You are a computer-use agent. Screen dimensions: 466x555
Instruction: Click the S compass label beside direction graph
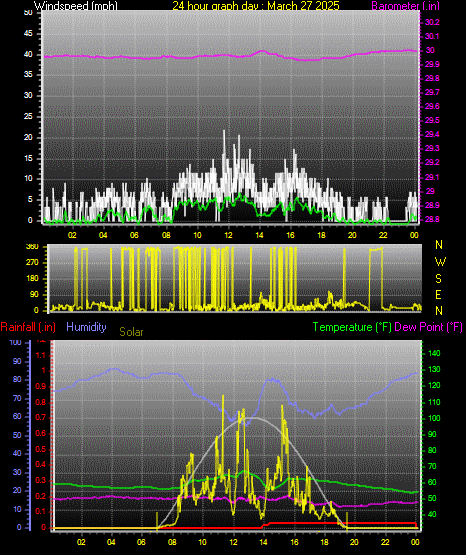[x=438, y=279]
